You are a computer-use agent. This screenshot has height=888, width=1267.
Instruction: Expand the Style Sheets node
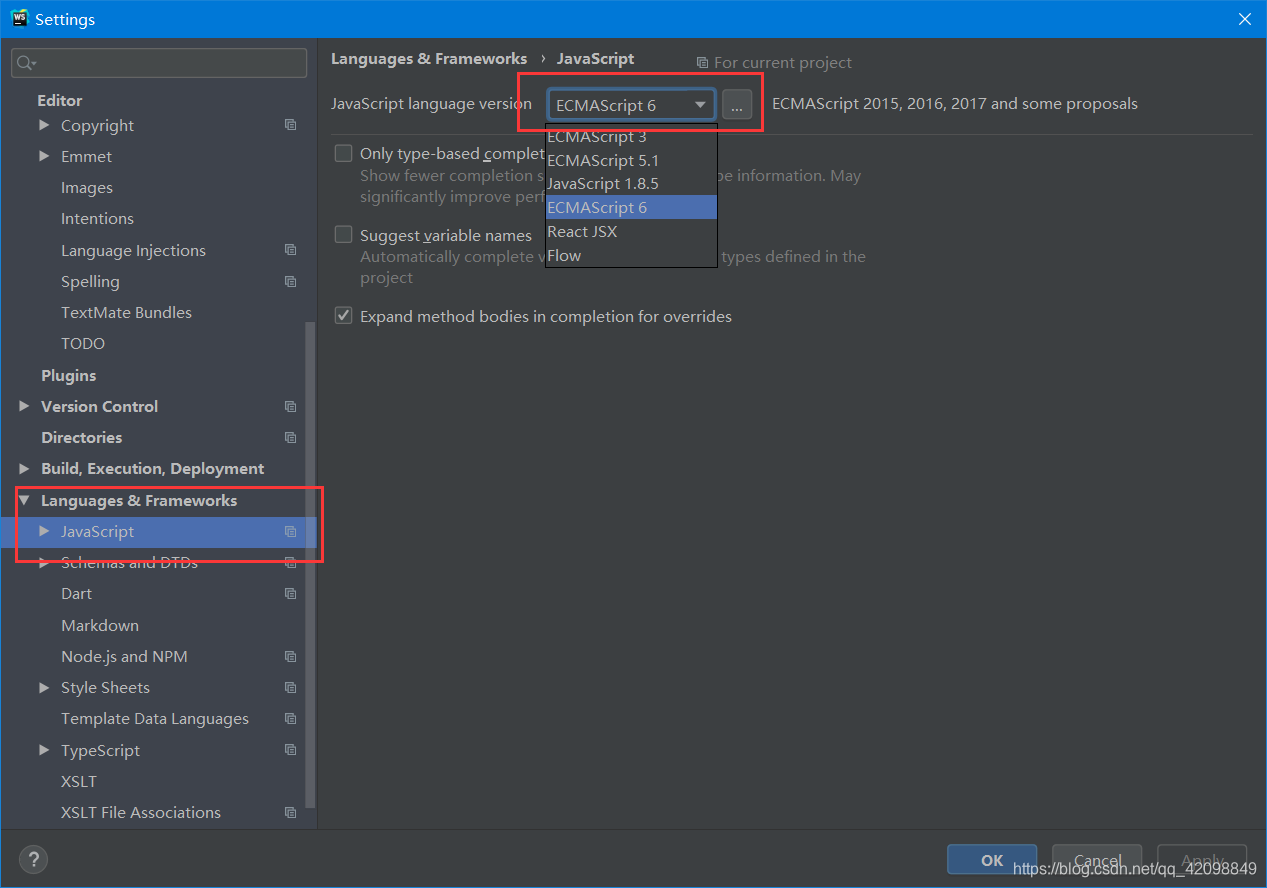pos(44,687)
